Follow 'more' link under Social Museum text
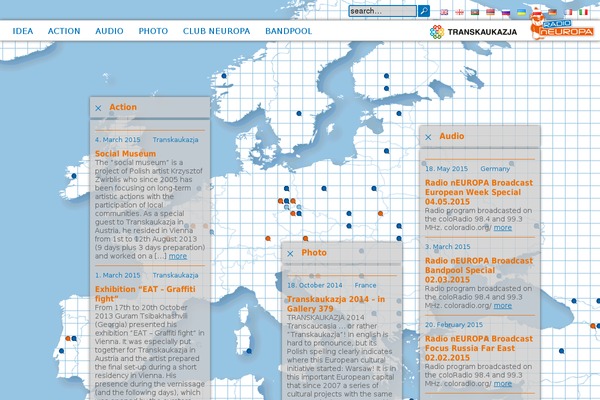600x400 pixels. coord(178,256)
